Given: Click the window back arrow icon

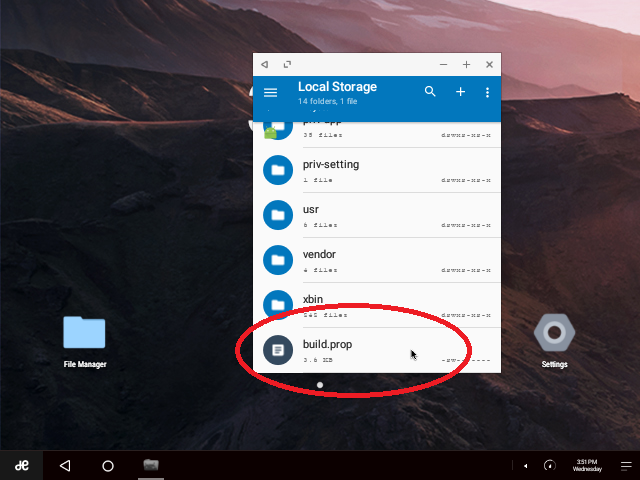Looking at the screenshot, I should click(264, 64).
